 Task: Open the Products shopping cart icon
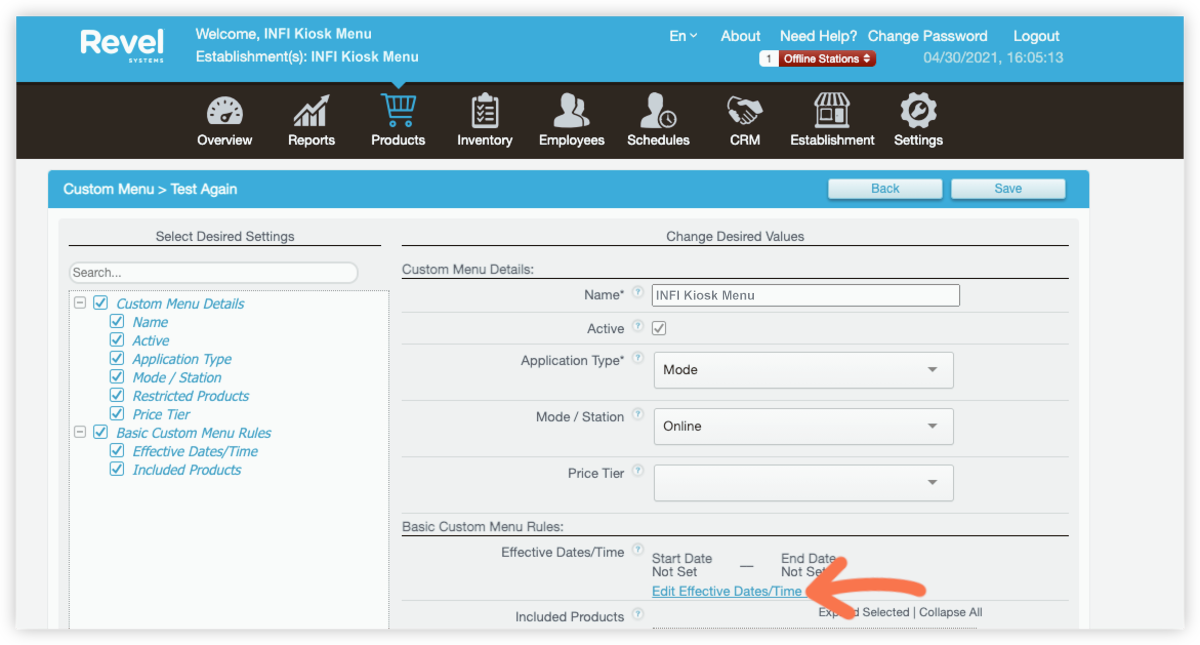coord(398,110)
